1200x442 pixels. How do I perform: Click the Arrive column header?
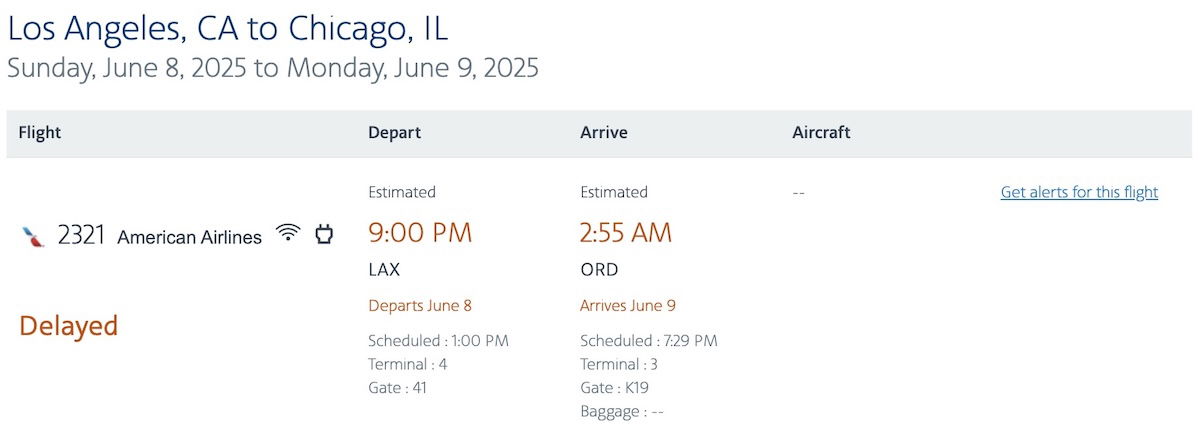604,132
